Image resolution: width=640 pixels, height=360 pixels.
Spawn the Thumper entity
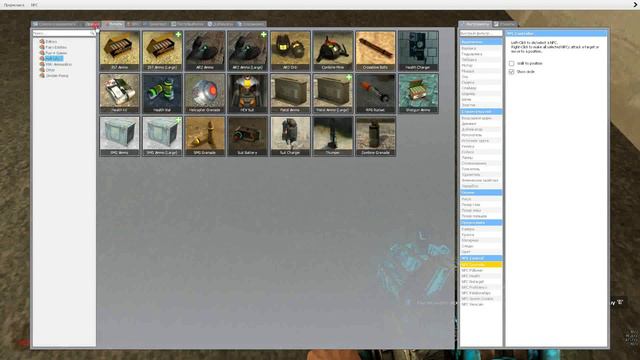click(333, 136)
